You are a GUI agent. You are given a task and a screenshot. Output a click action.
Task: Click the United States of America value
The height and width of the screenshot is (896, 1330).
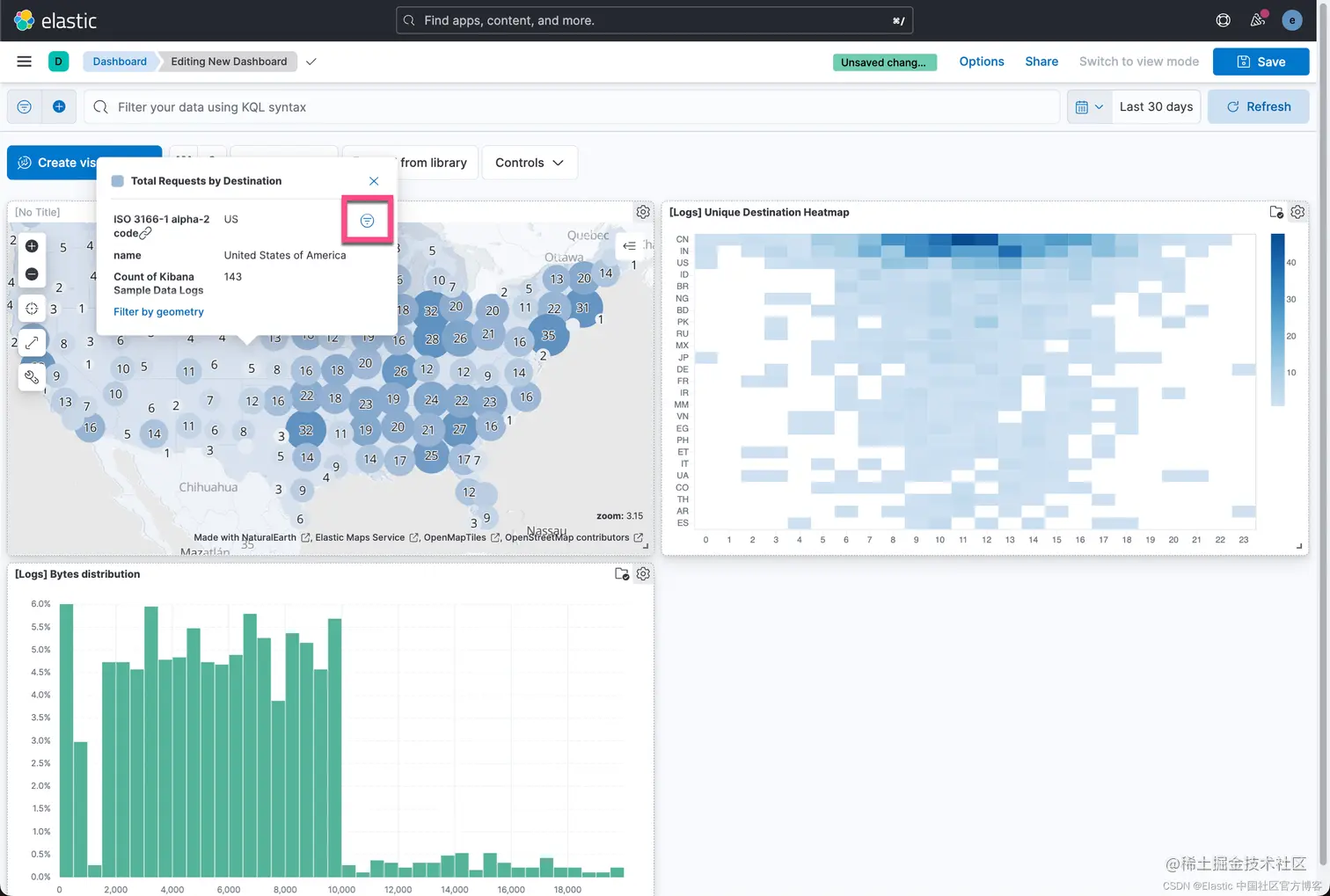(285, 255)
